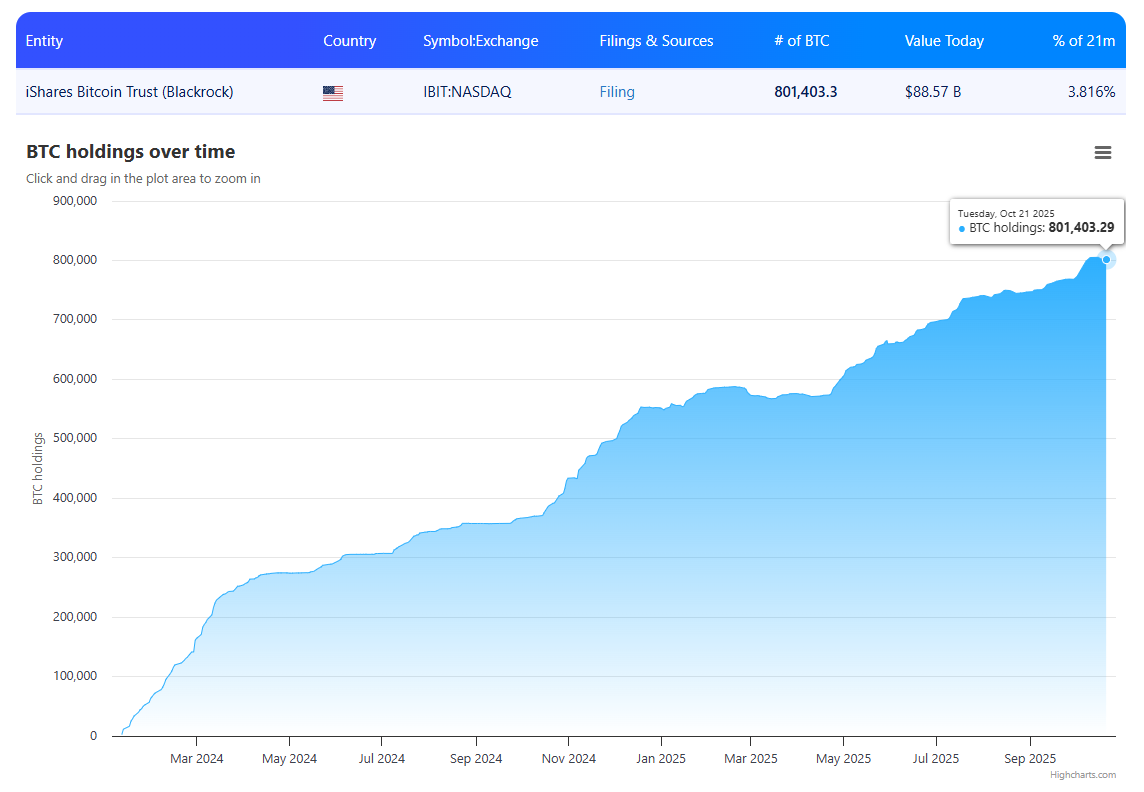This screenshot has width=1144, height=792.
Task: Select the iShares Bitcoin Trust entity name
Action: coord(129,92)
